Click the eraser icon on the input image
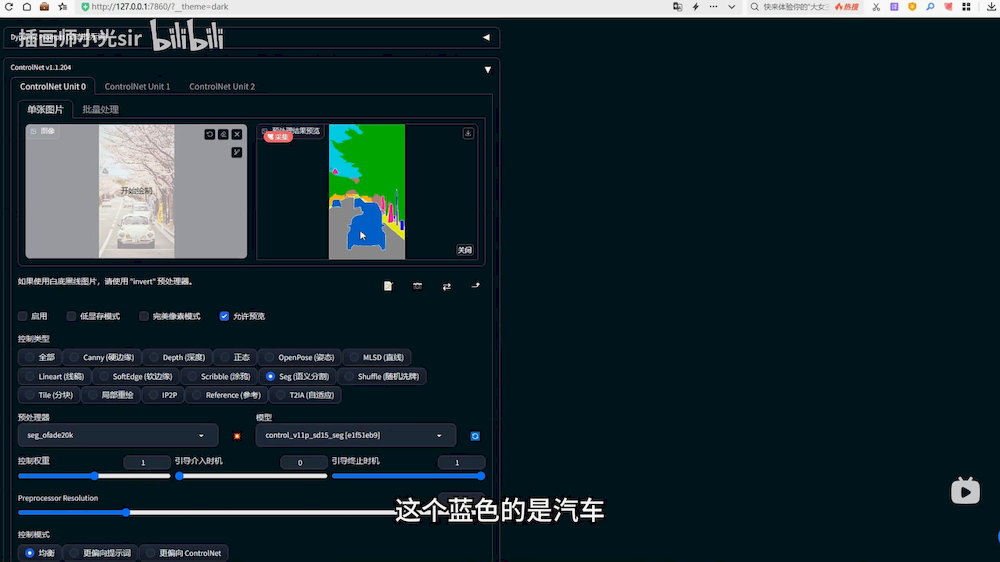Viewport: 1000px width, 562px height. tap(223, 134)
